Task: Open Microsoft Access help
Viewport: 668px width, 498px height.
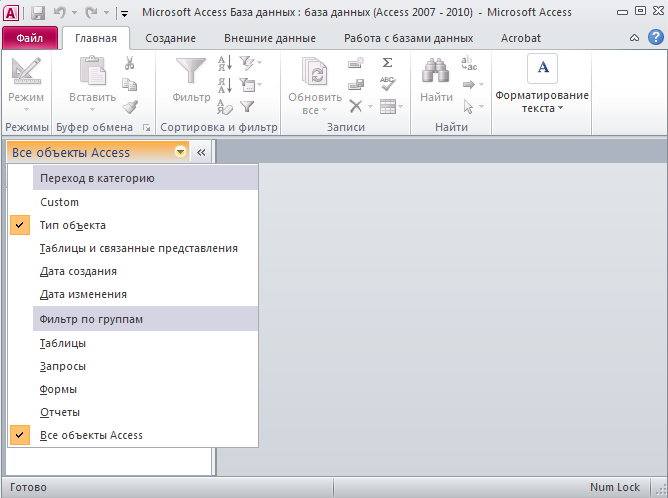Action: click(656, 37)
